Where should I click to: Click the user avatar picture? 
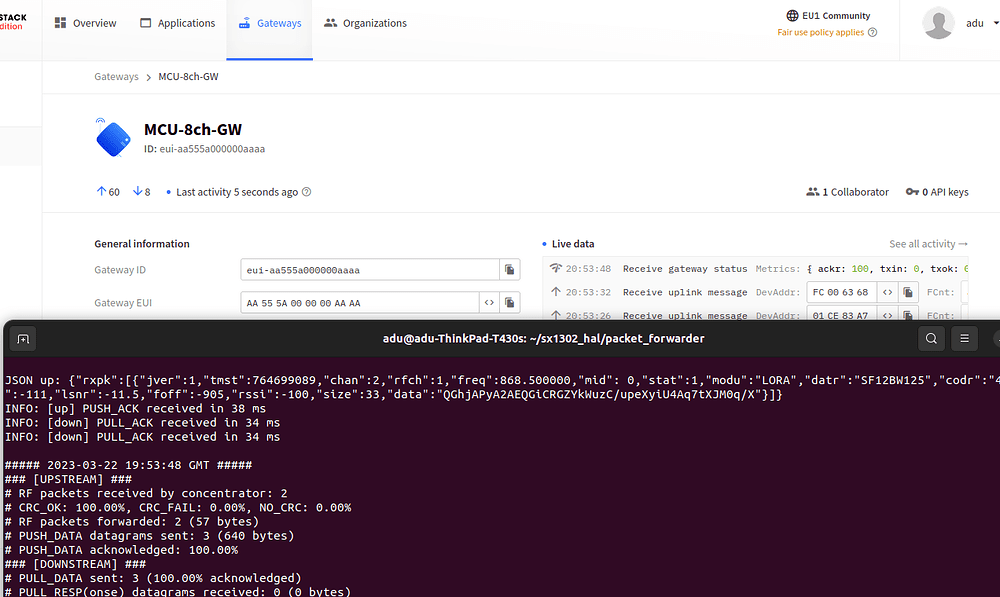coord(938,23)
